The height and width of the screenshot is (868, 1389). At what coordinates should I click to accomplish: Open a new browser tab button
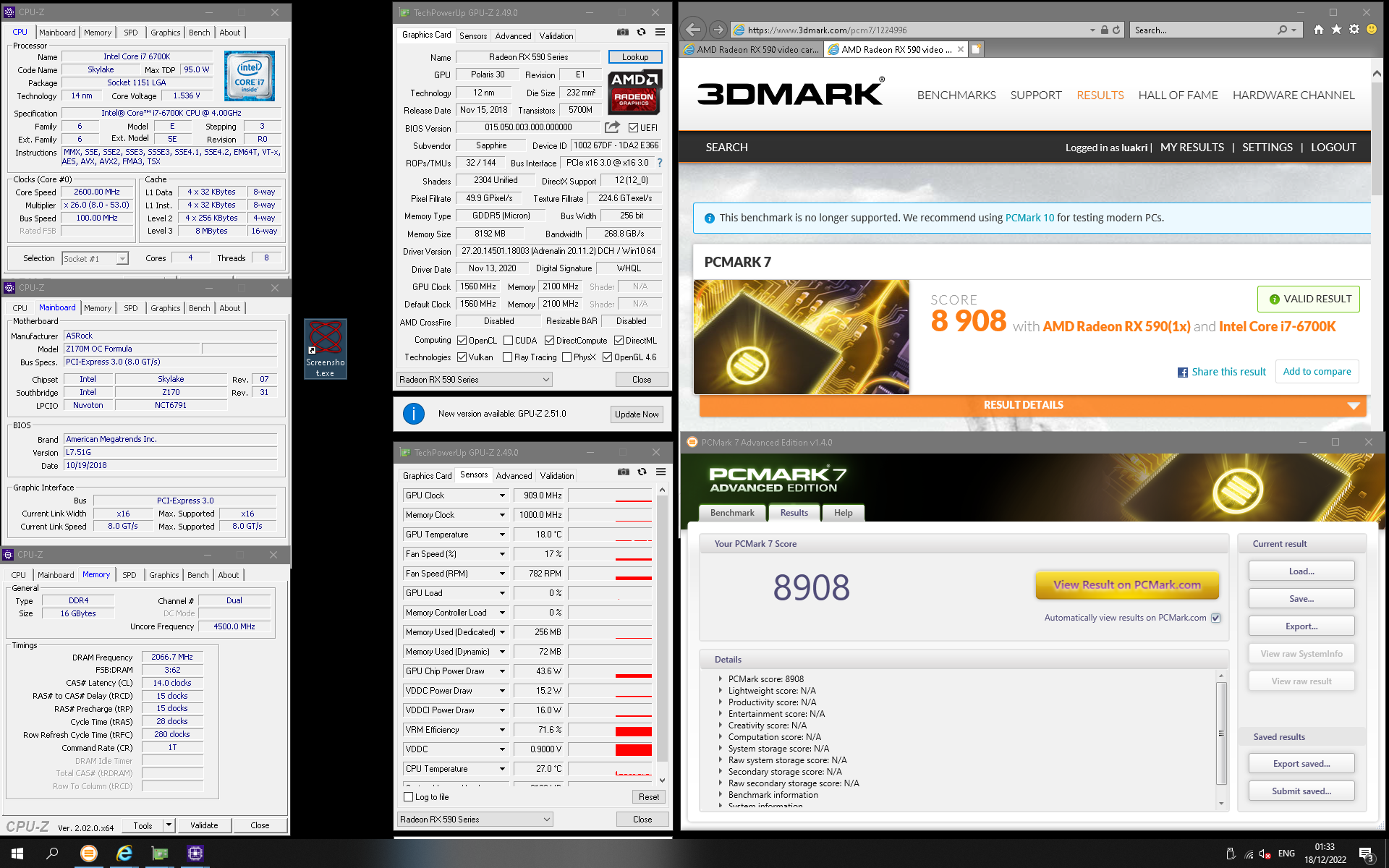click(x=976, y=49)
